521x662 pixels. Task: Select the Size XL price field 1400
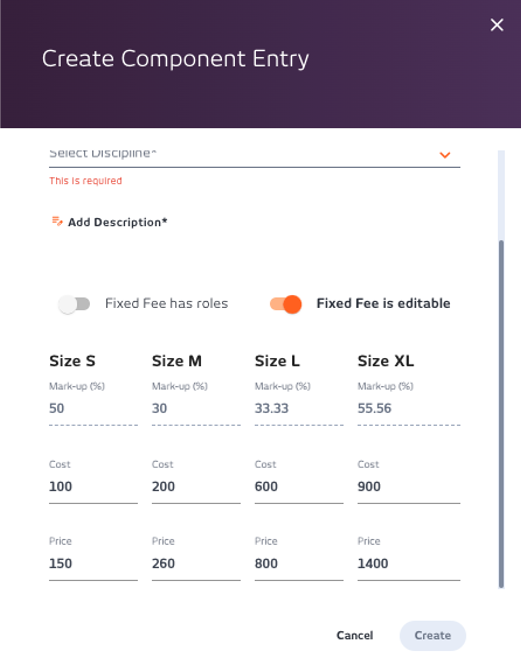pyautogui.click(x=409, y=563)
